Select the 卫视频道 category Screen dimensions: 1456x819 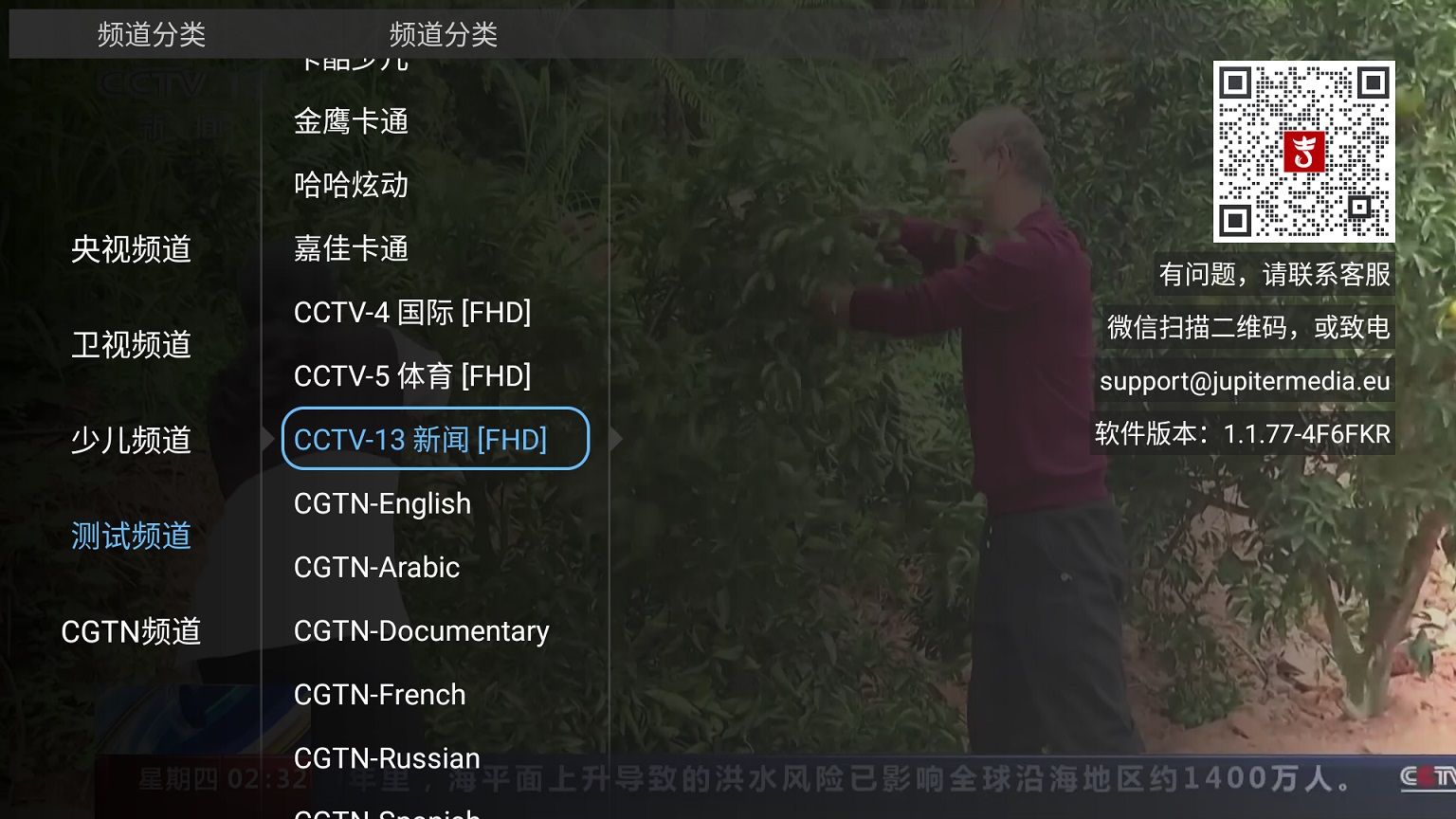tap(131, 345)
